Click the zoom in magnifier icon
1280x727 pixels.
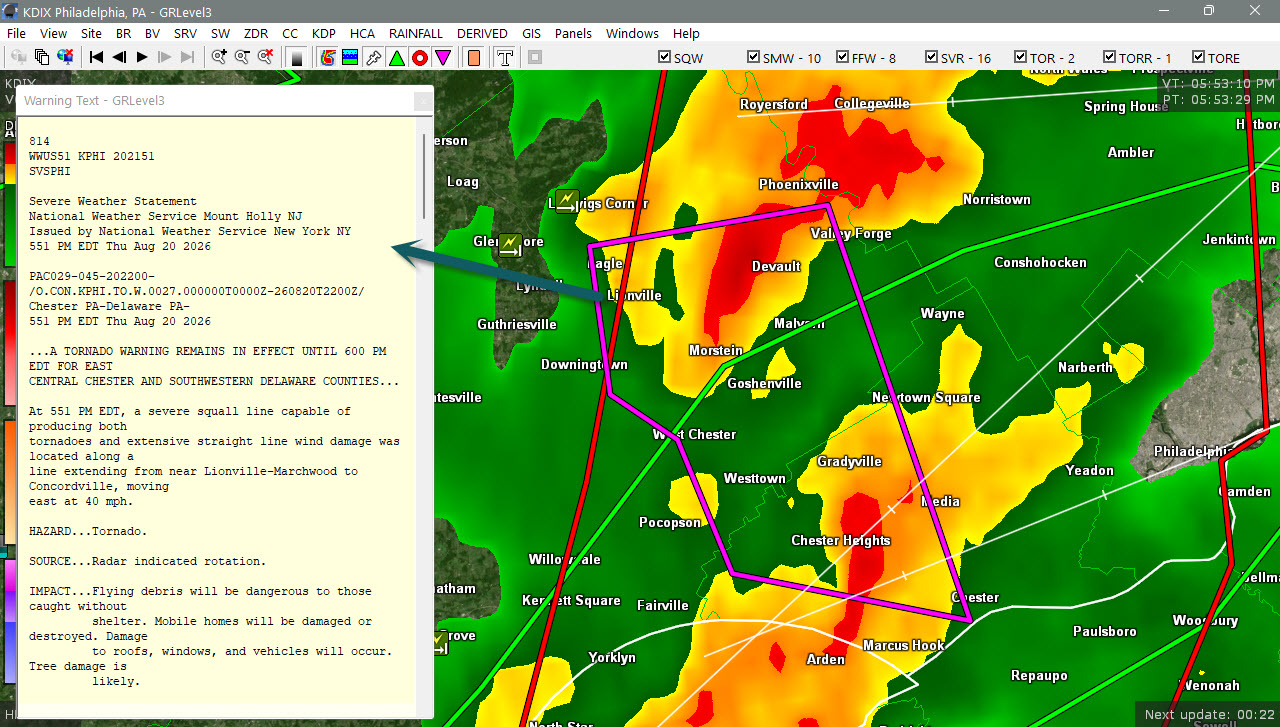click(x=219, y=57)
